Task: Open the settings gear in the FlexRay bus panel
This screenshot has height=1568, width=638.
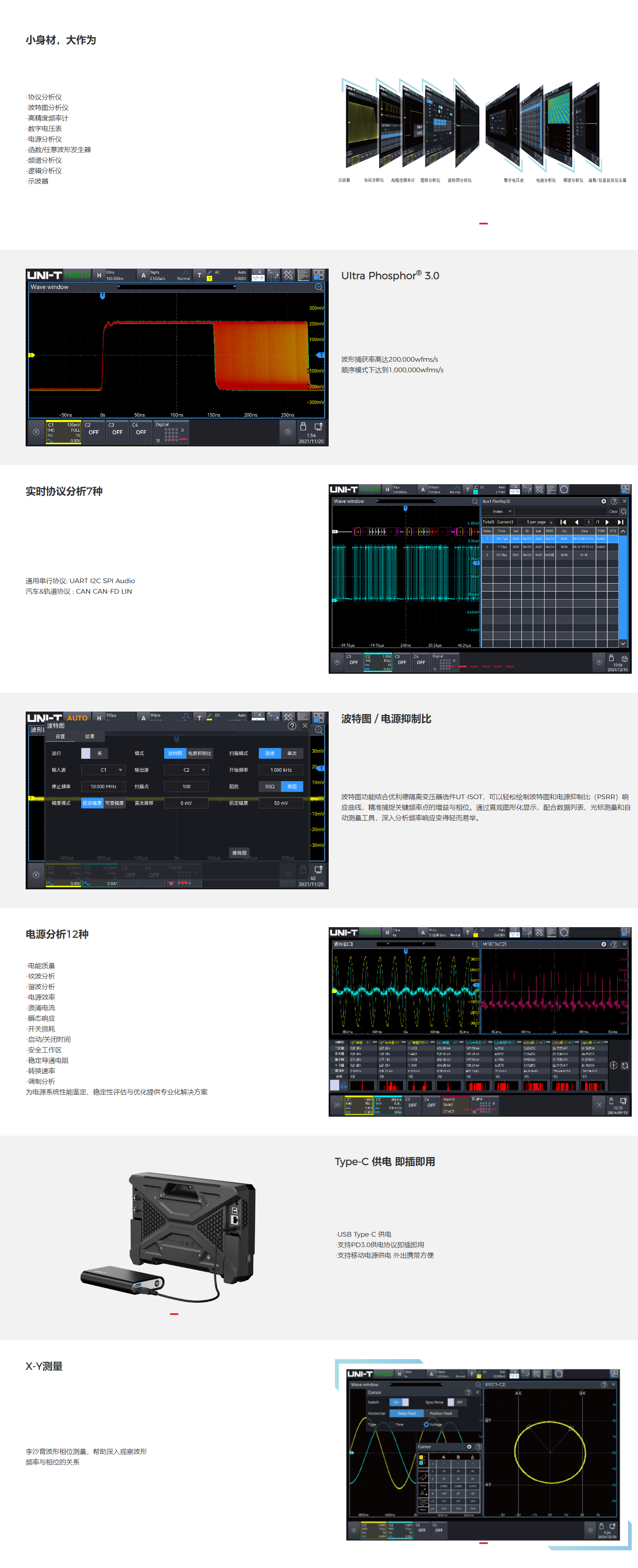Action: pos(603,501)
